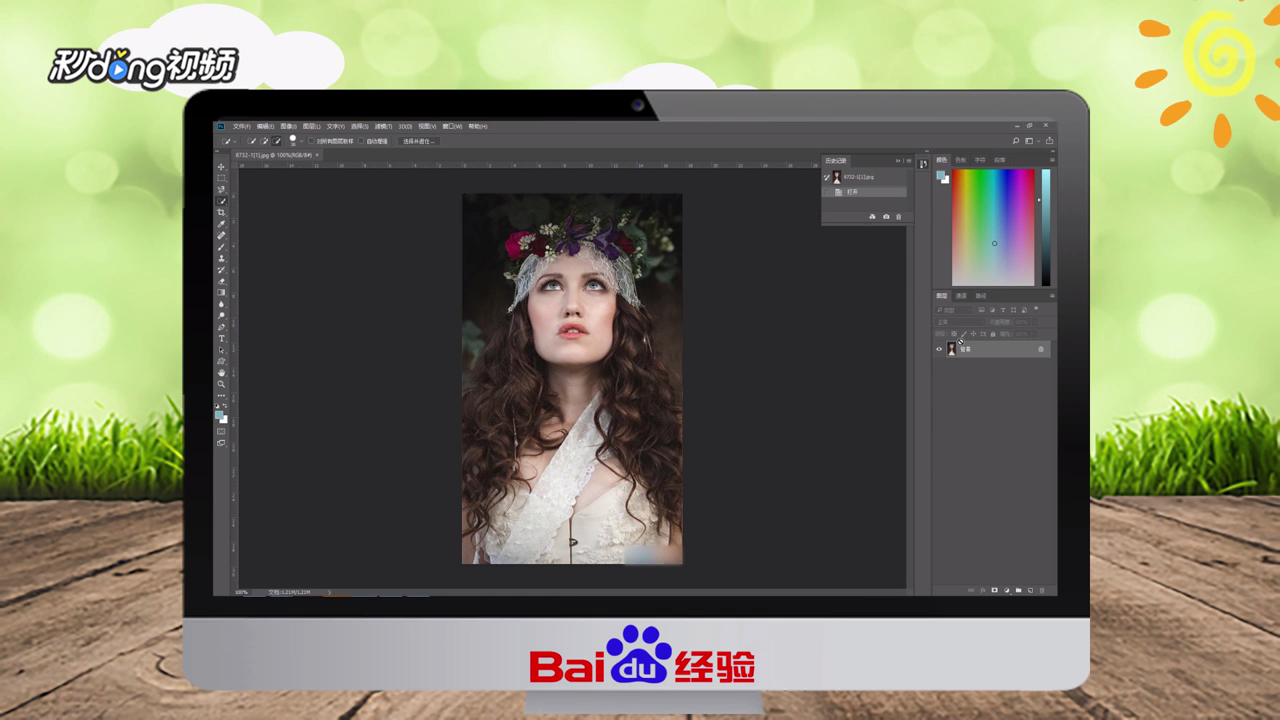
Task: Create new document from state icon
Action: tap(872, 217)
